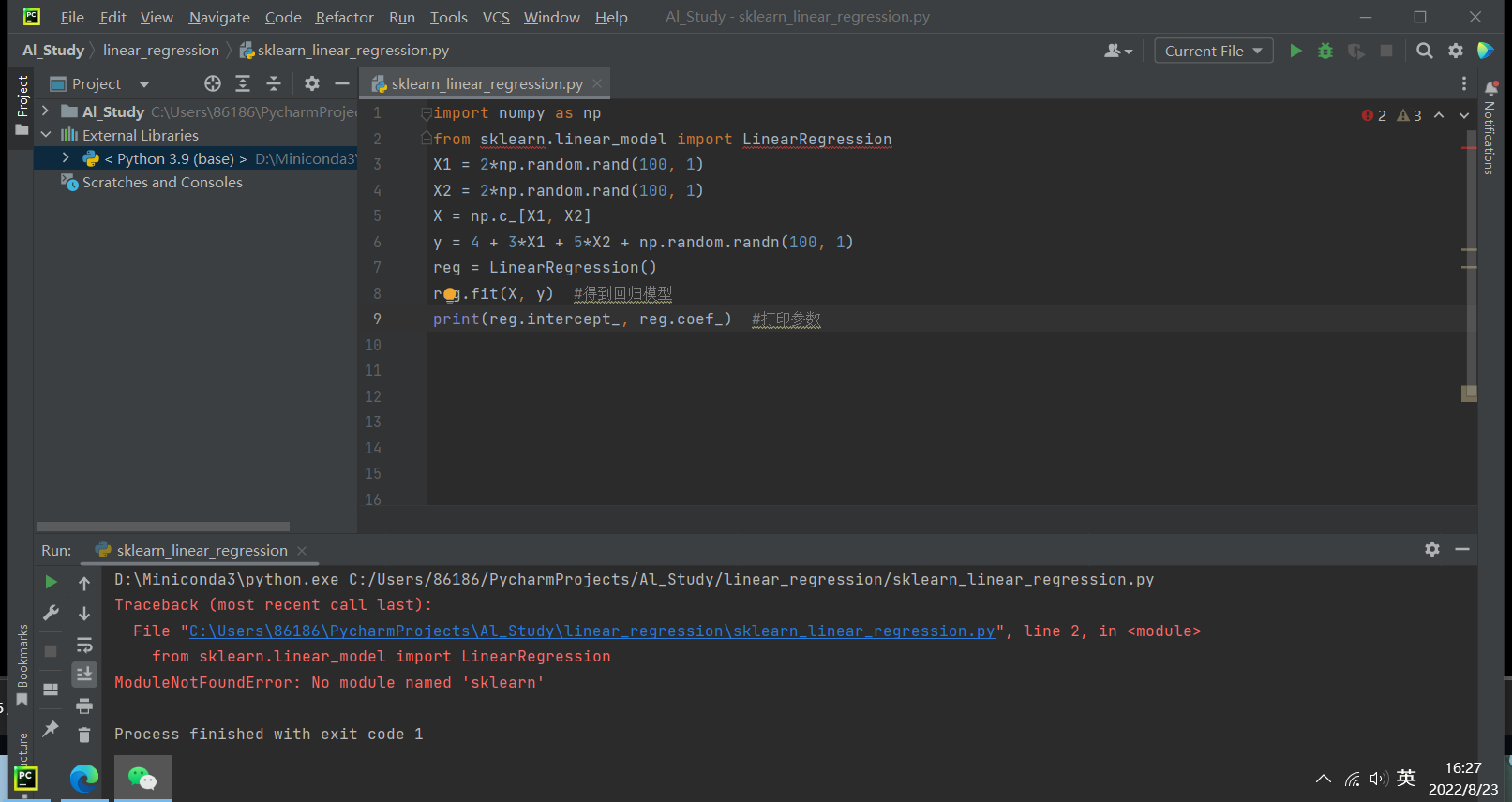
Task: Click the error count indicator showing 2
Action: point(1374,115)
